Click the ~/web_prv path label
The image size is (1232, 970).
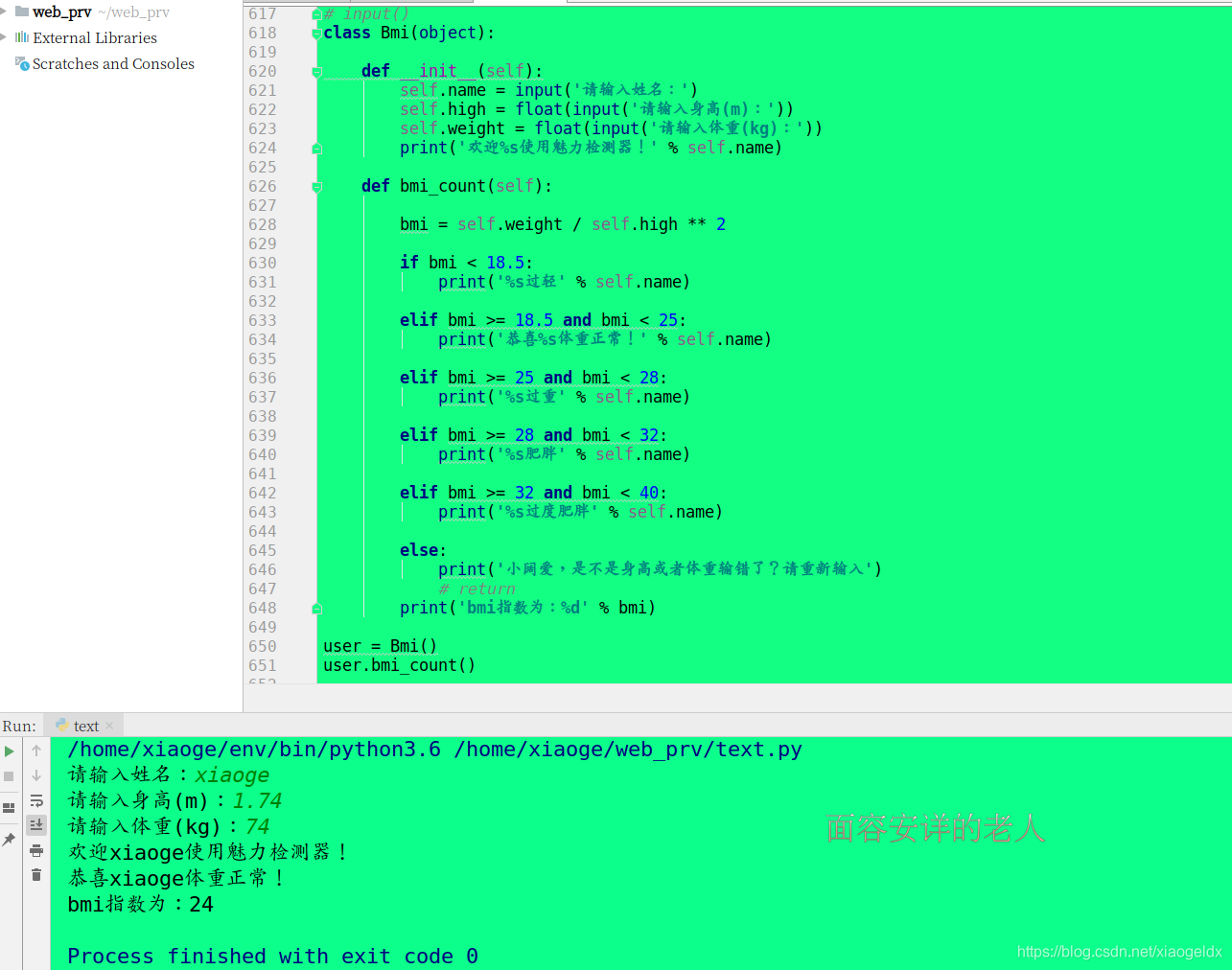[133, 12]
